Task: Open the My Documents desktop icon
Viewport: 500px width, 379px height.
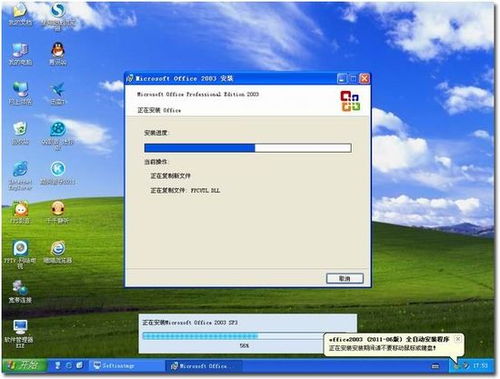Action: click(x=20, y=13)
